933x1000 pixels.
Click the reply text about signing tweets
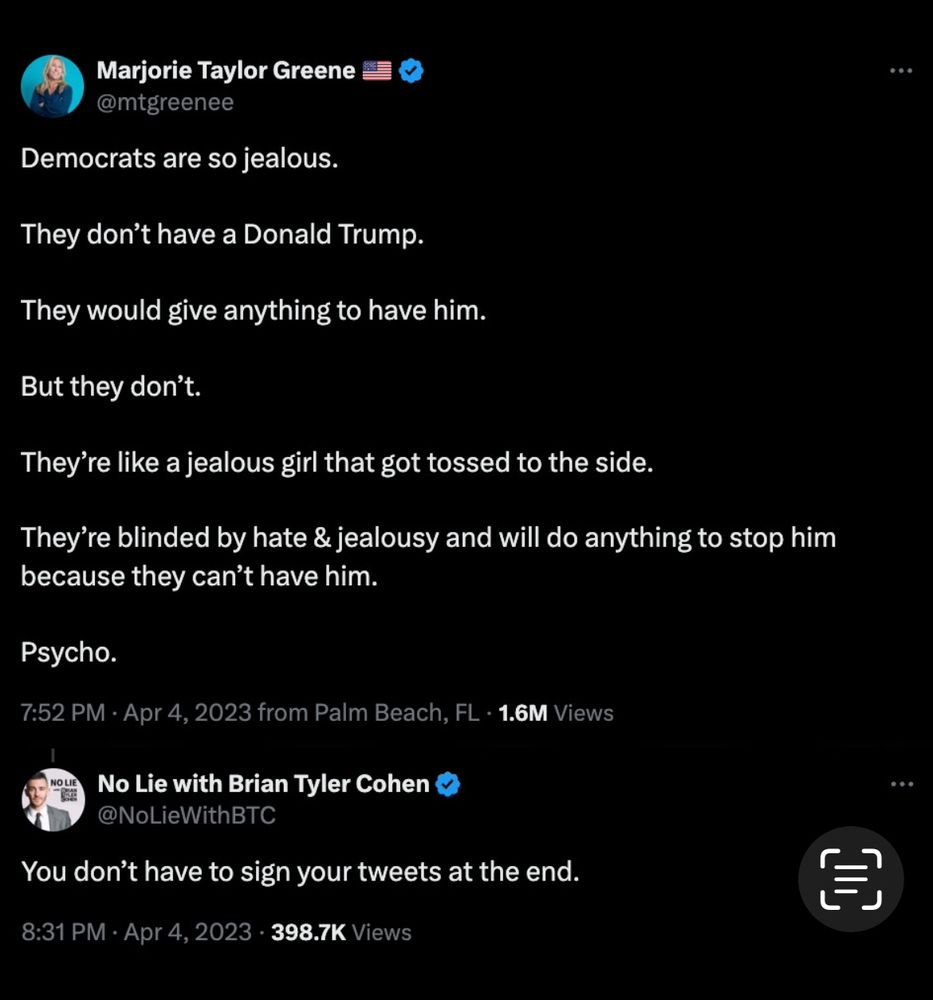point(300,871)
